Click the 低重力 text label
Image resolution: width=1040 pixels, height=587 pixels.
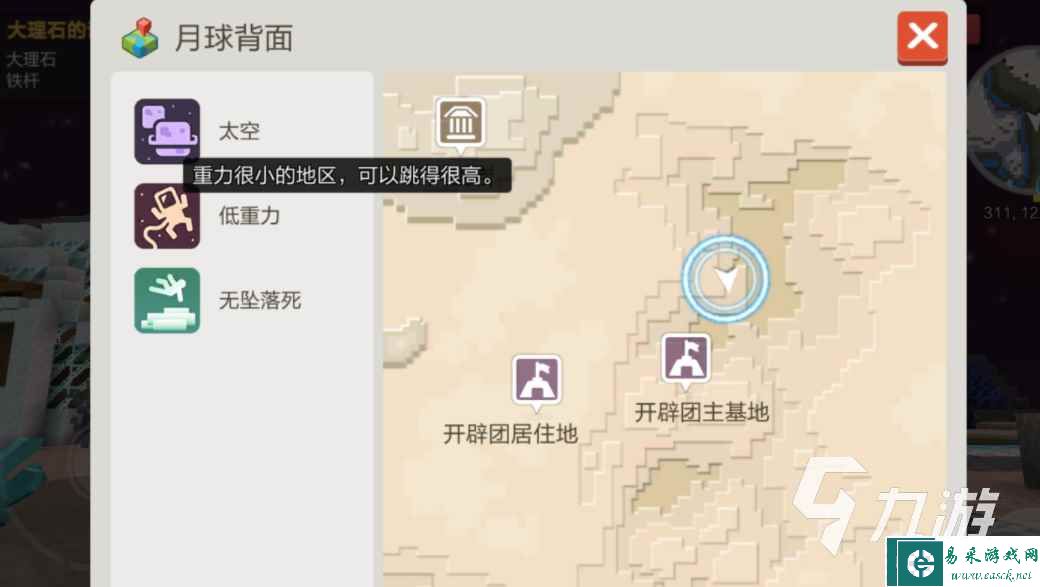pos(250,216)
